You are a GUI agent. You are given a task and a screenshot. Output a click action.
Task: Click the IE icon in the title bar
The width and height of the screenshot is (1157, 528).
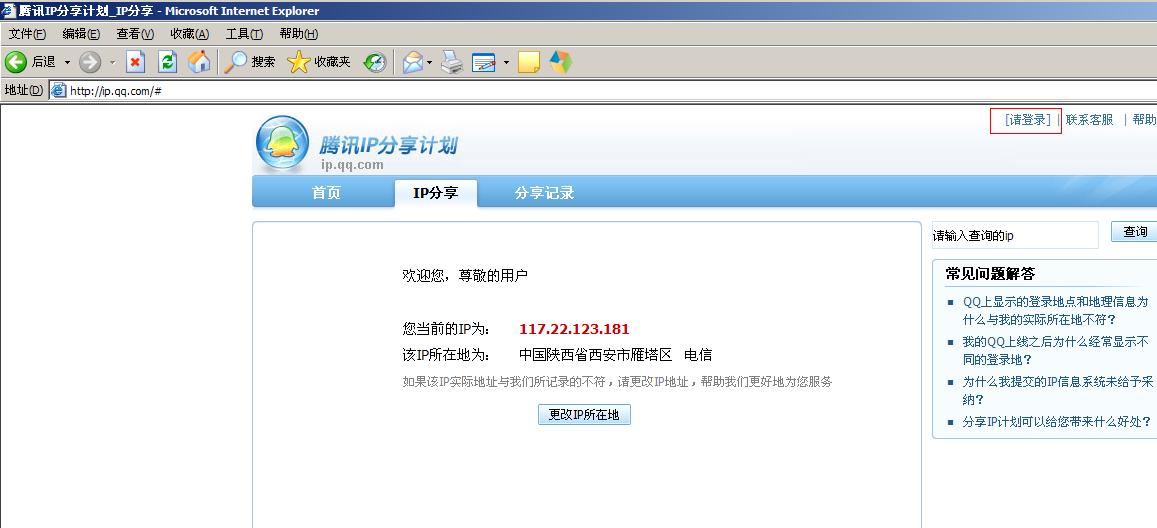pyautogui.click(x=8, y=10)
